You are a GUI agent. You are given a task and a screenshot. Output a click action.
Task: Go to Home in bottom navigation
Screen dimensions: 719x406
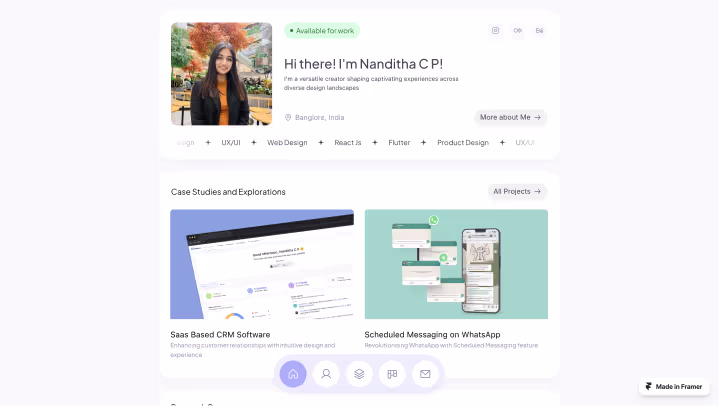point(293,374)
